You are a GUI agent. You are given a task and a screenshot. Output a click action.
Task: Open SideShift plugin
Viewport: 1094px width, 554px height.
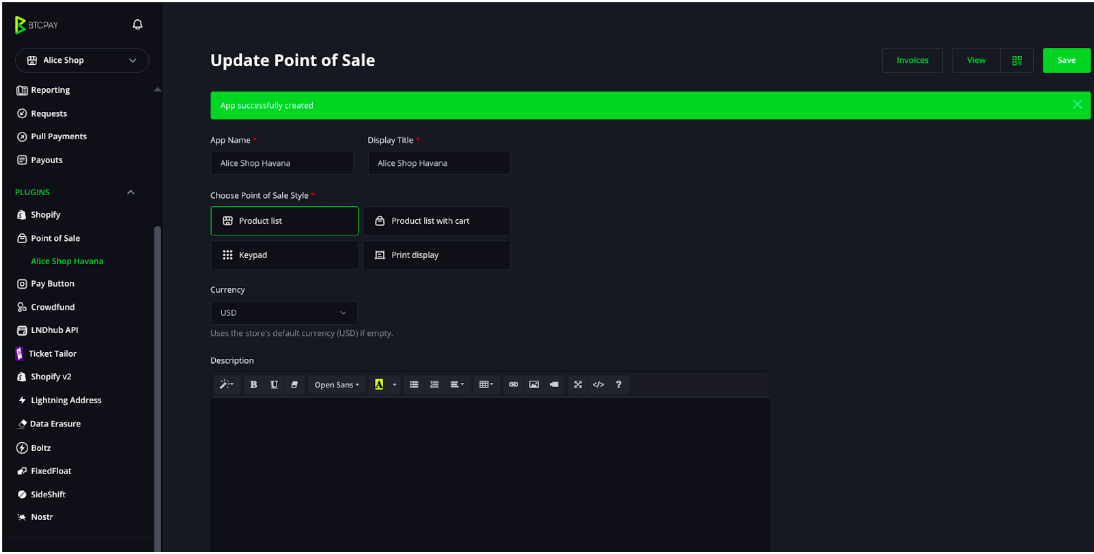point(40,494)
